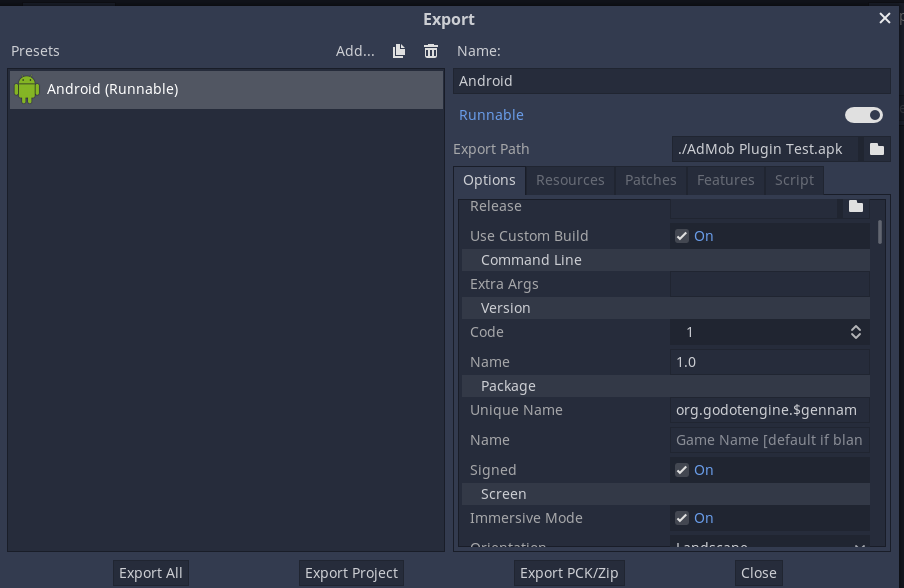Duplicate the current export preset
Screen dimensions: 904x588
[397, 51]
